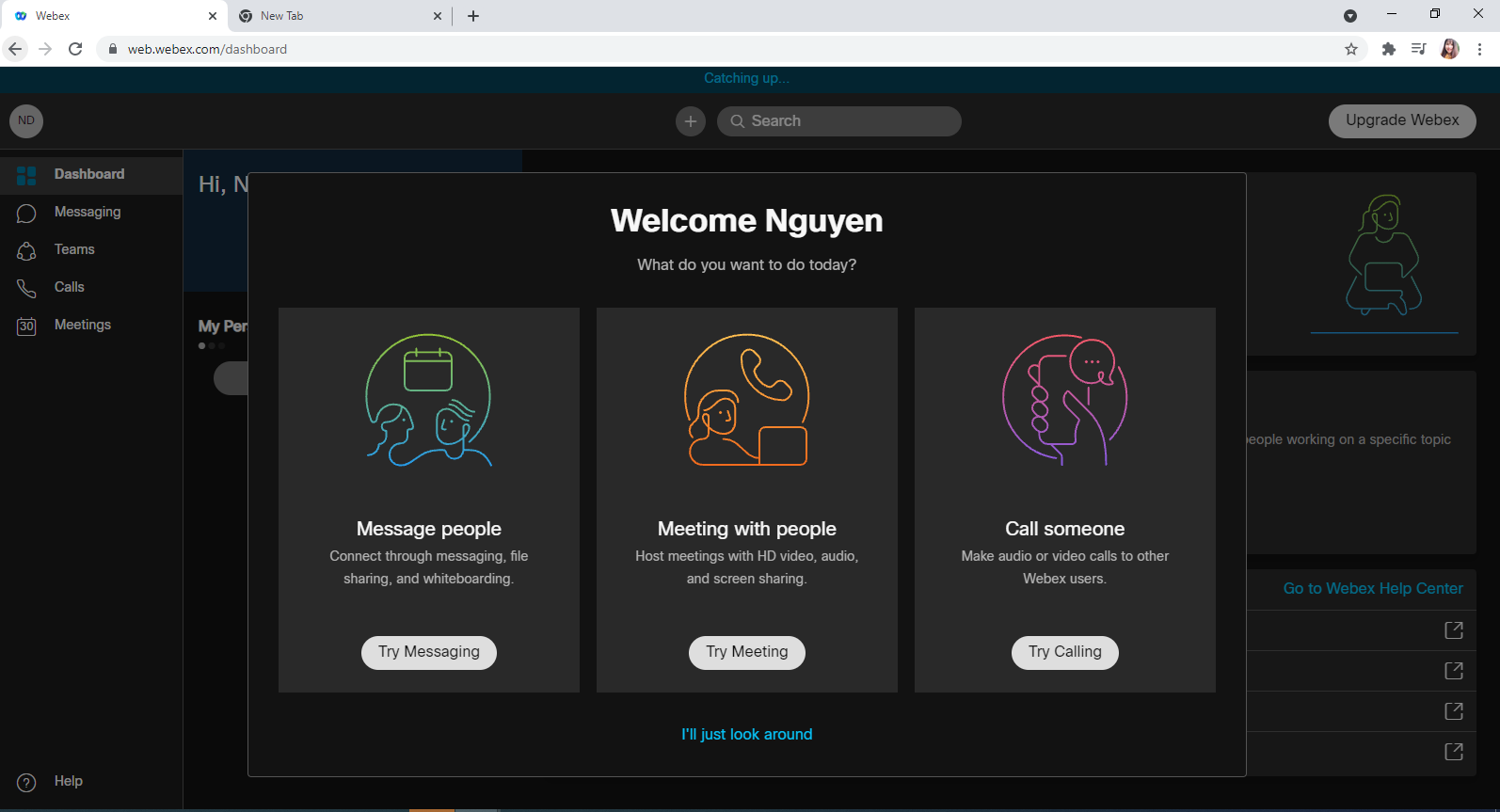Bookmark this page with star icon
1500x812 pixels.
[x=1351, y=49]
